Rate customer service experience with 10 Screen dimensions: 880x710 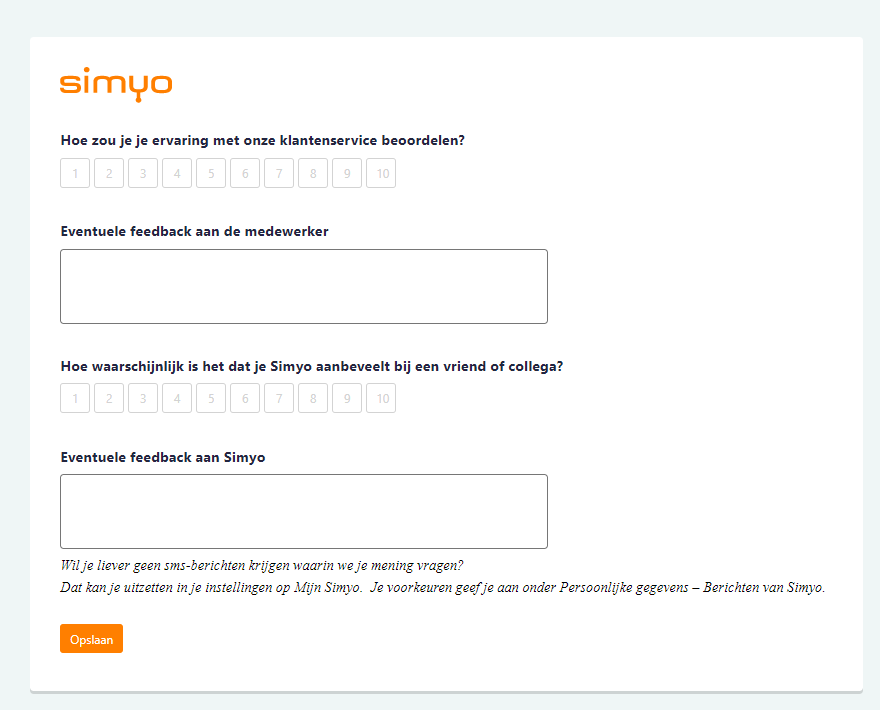[x=381, y=173]
